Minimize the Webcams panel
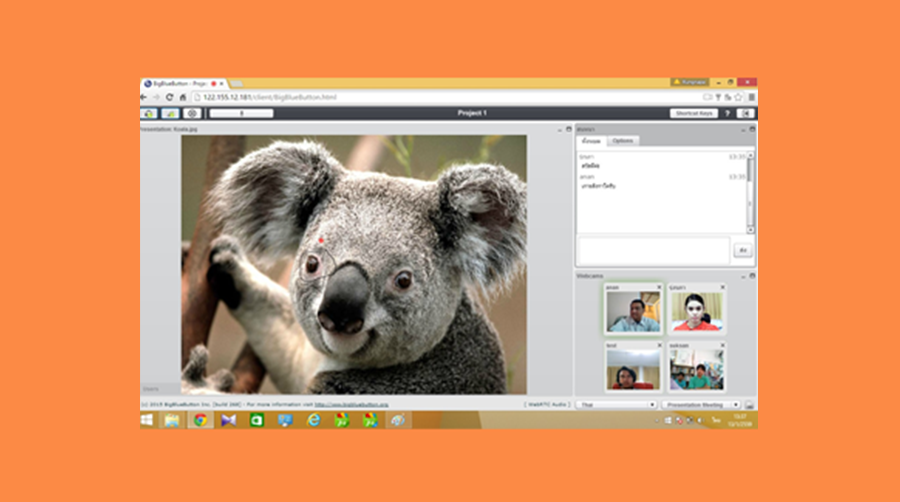The width and height of the screenshot is (900, 502). (743, 275)
